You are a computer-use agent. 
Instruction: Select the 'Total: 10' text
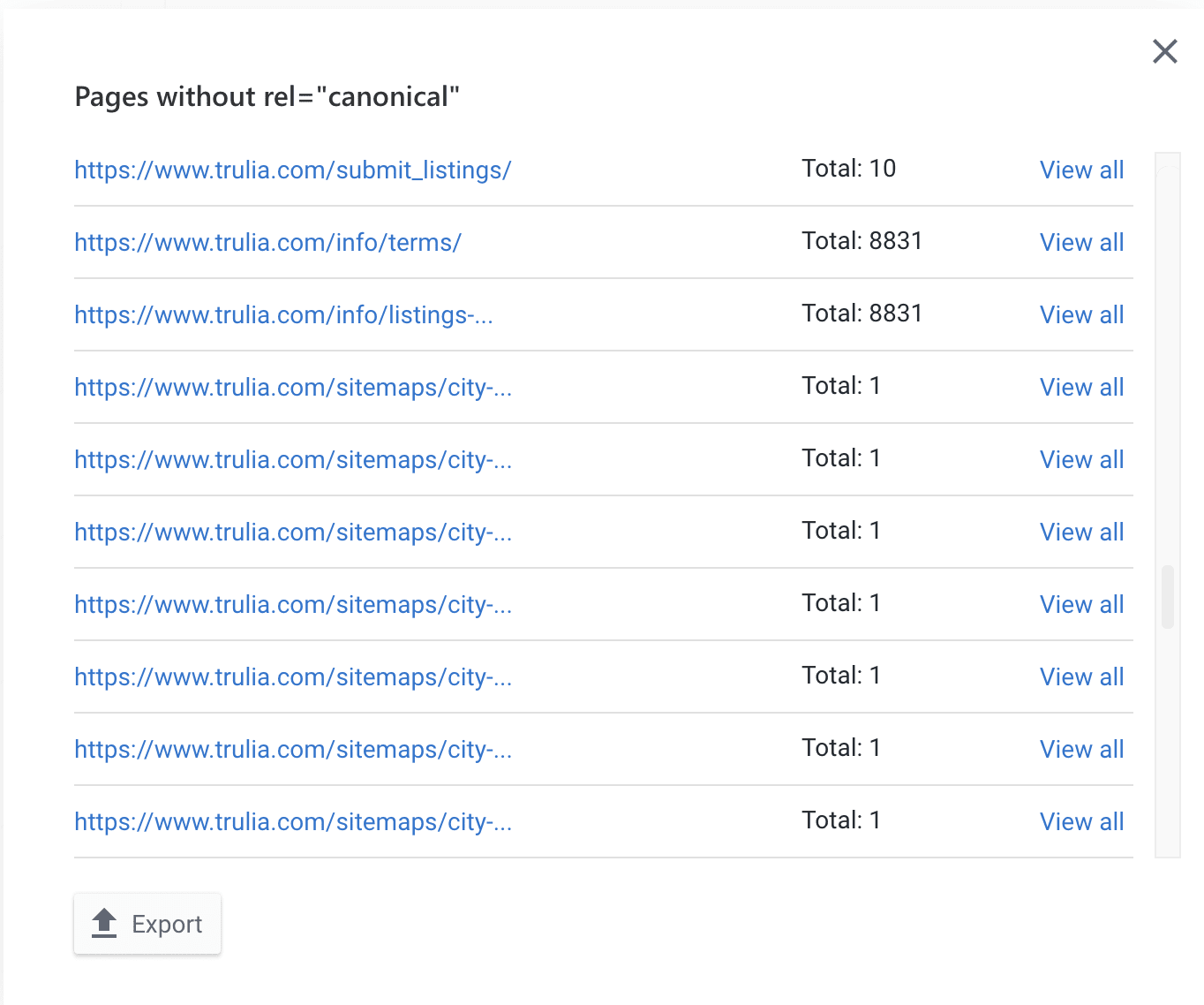(x=848, y=168)
